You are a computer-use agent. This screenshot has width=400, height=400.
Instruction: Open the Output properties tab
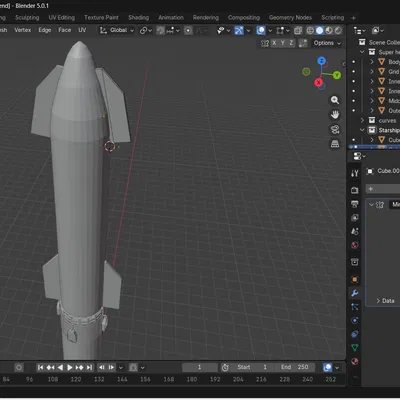pyautogui.click(x=355, y=204)
